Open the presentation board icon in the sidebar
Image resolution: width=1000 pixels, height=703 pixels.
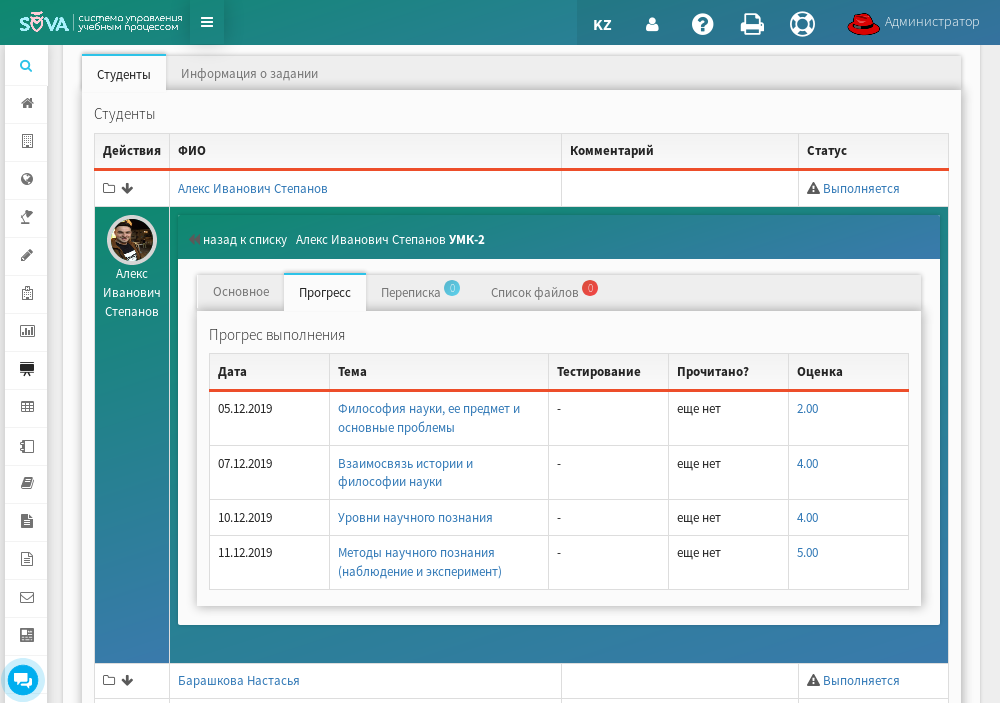click(x=27, y=369)
